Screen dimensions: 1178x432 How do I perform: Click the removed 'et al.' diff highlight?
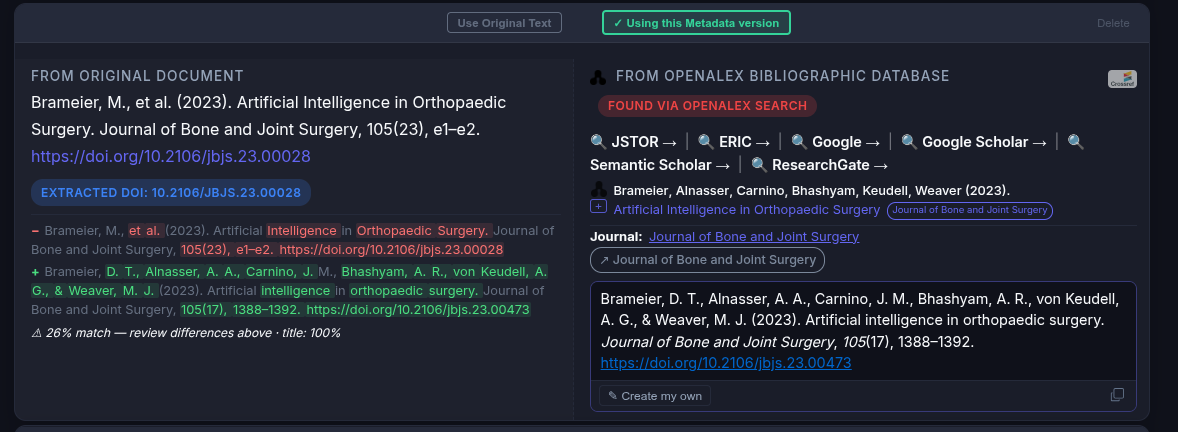click(x=145, y=231)
